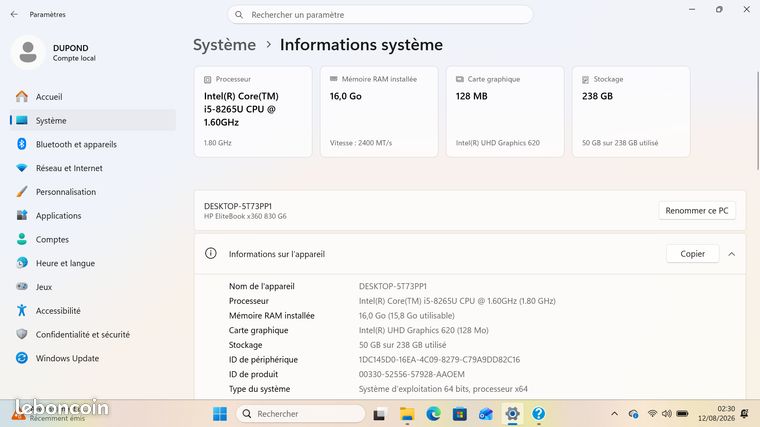Launch Microsoft Edge from taskbar
This screenshot has height=427, width=760.
click(433, 414)
